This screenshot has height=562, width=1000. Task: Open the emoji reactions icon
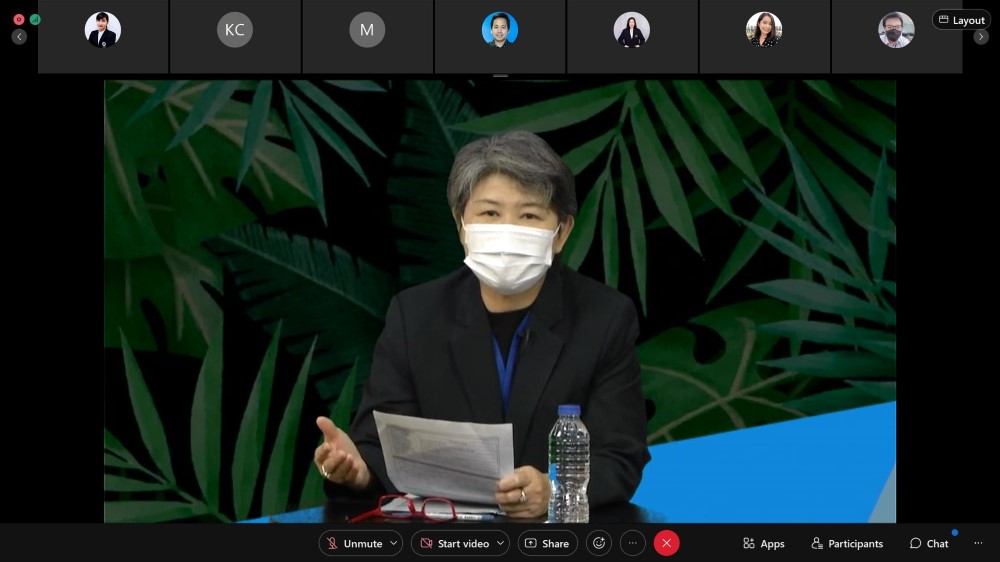pos(599,543)
